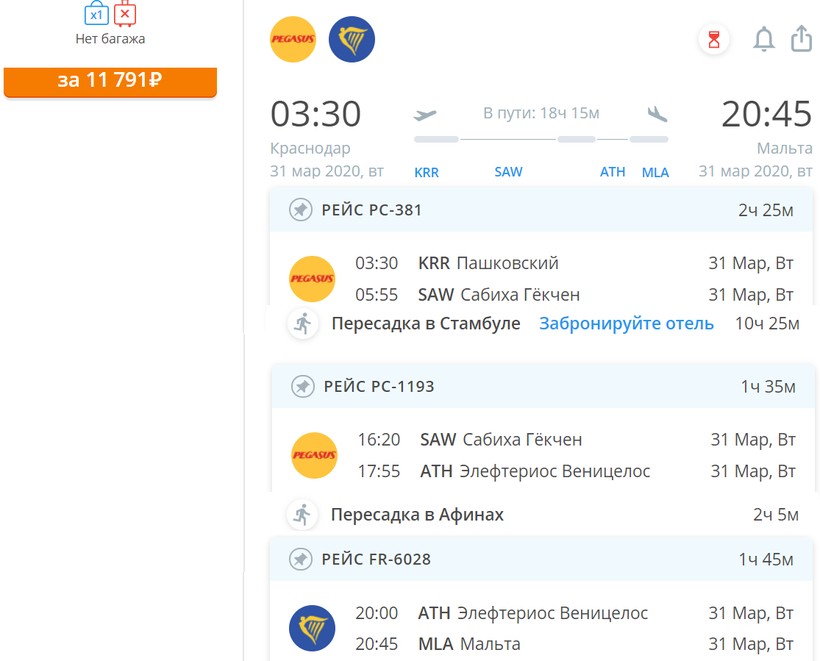Pin flight PC-1193 segment
Image resolution: width=820 pixels, height=661 pixels.
click(x=302, y=386)
